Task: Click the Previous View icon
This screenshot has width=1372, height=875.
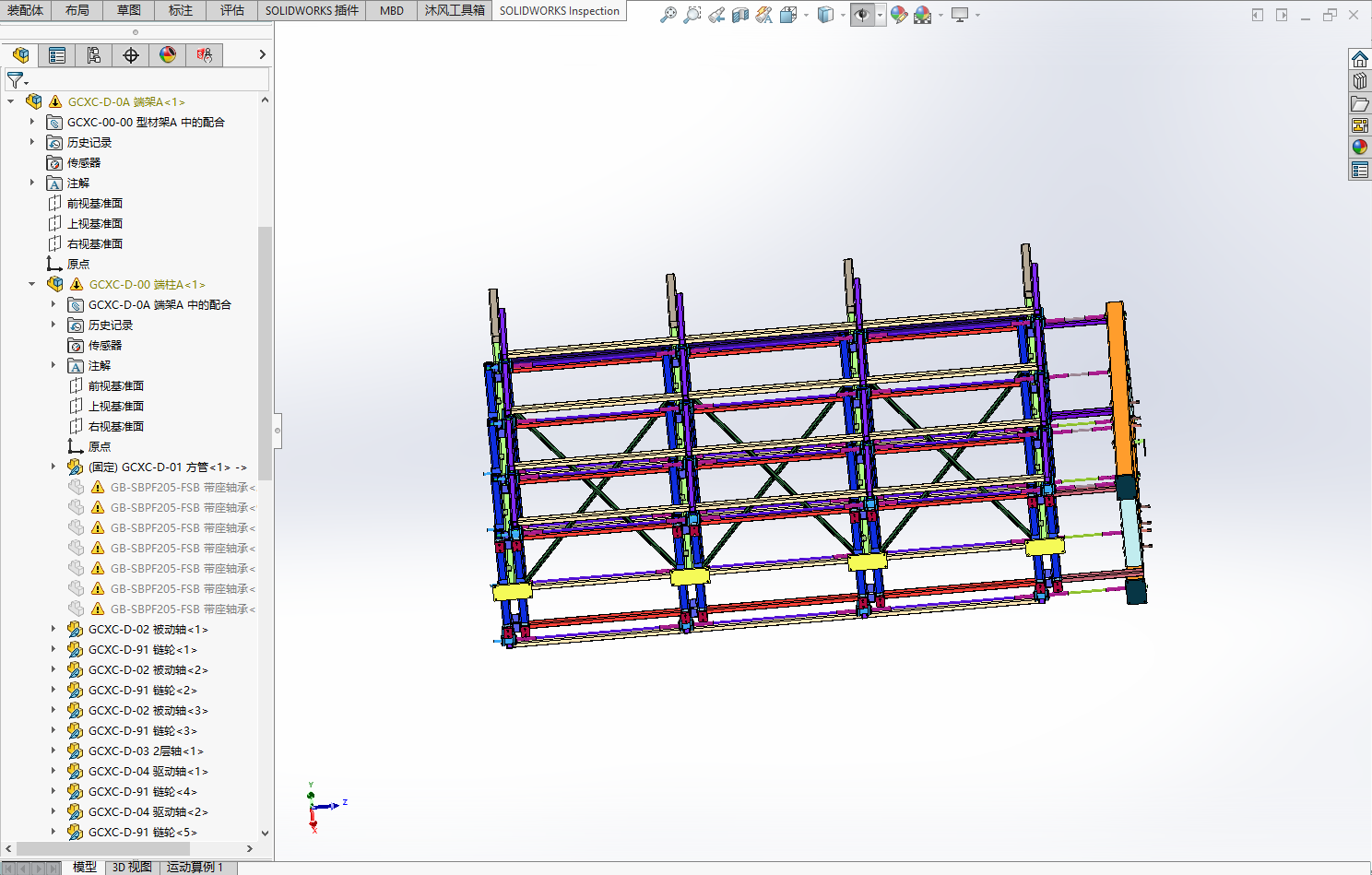Action: point(716,15)
